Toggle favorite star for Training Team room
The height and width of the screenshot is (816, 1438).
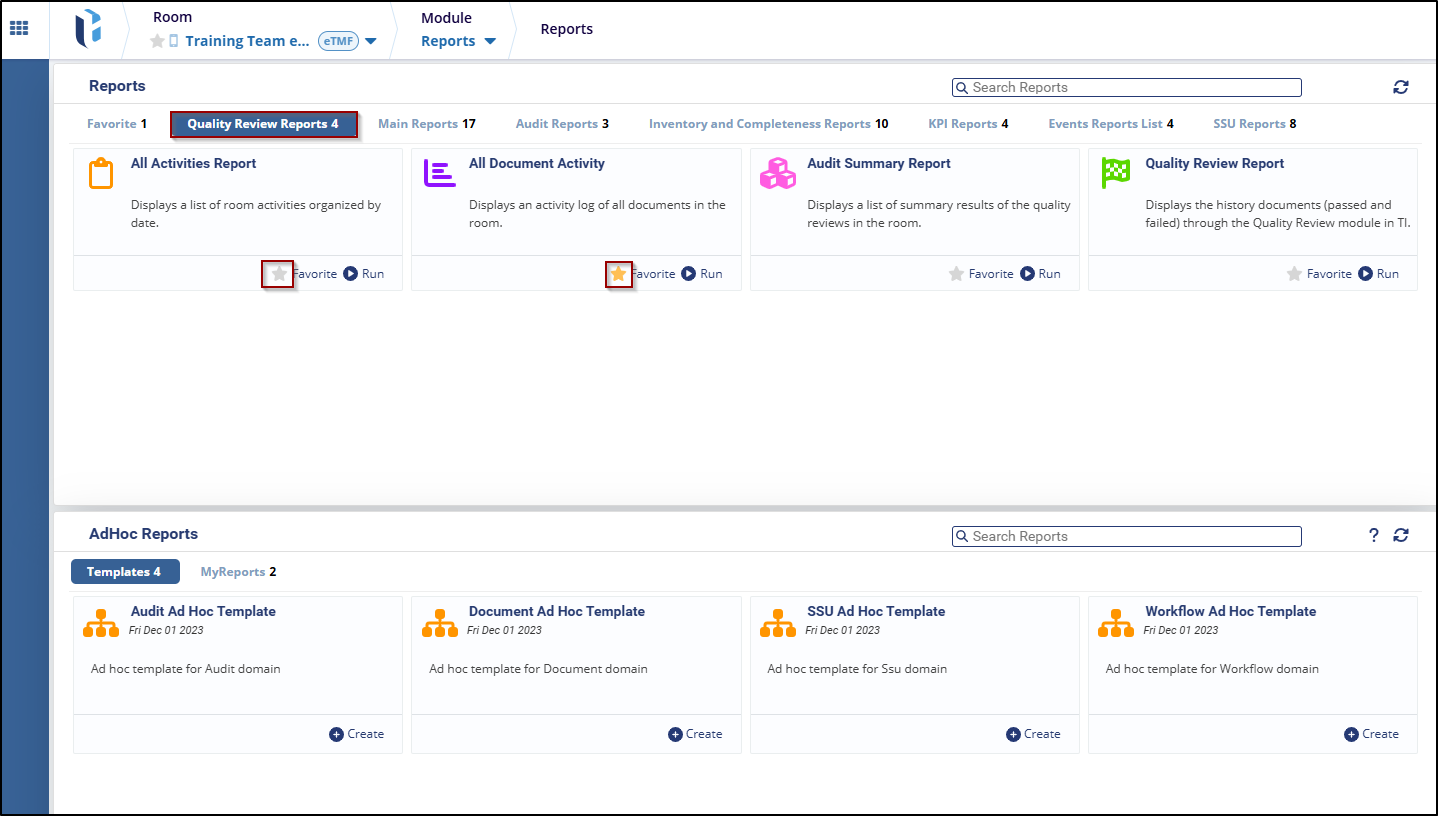[x=157, y=42]
